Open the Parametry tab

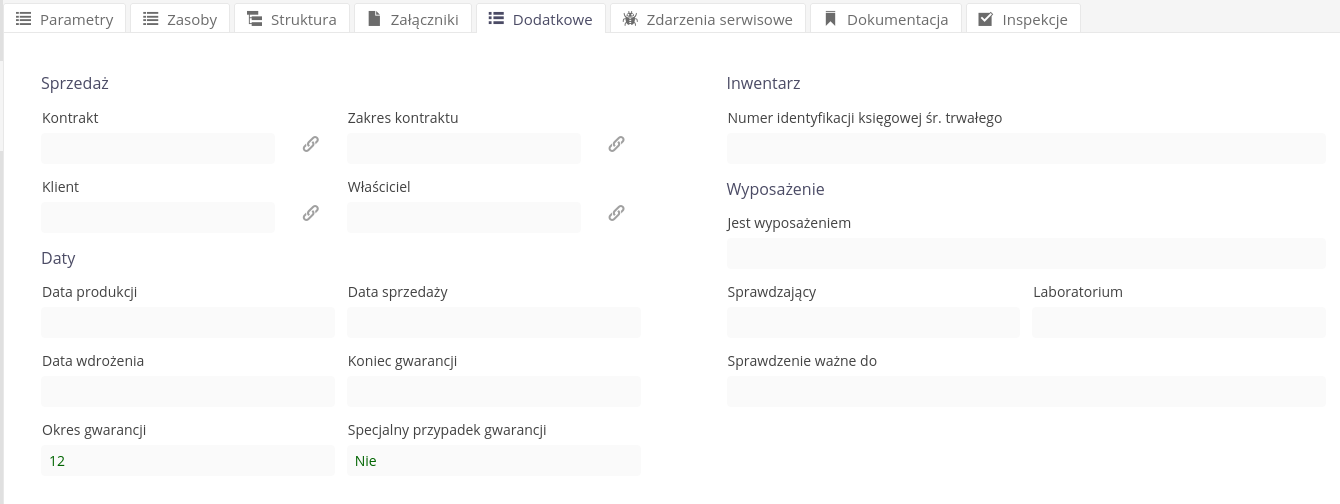click(x=65, y=19)
